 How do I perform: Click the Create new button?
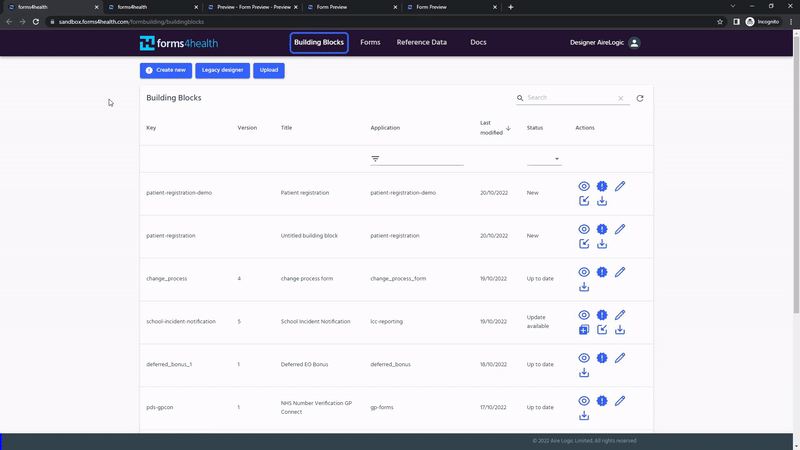tap(166, 70)
